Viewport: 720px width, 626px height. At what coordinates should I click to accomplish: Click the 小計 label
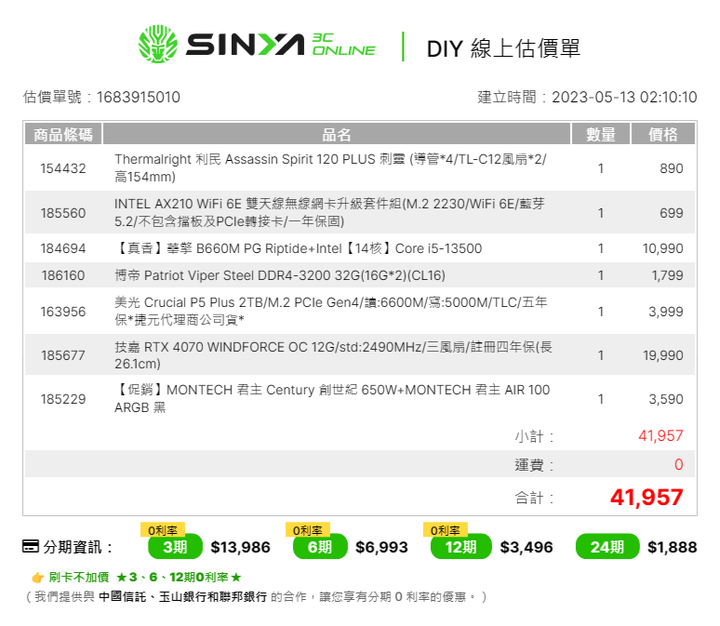point(534,436)
